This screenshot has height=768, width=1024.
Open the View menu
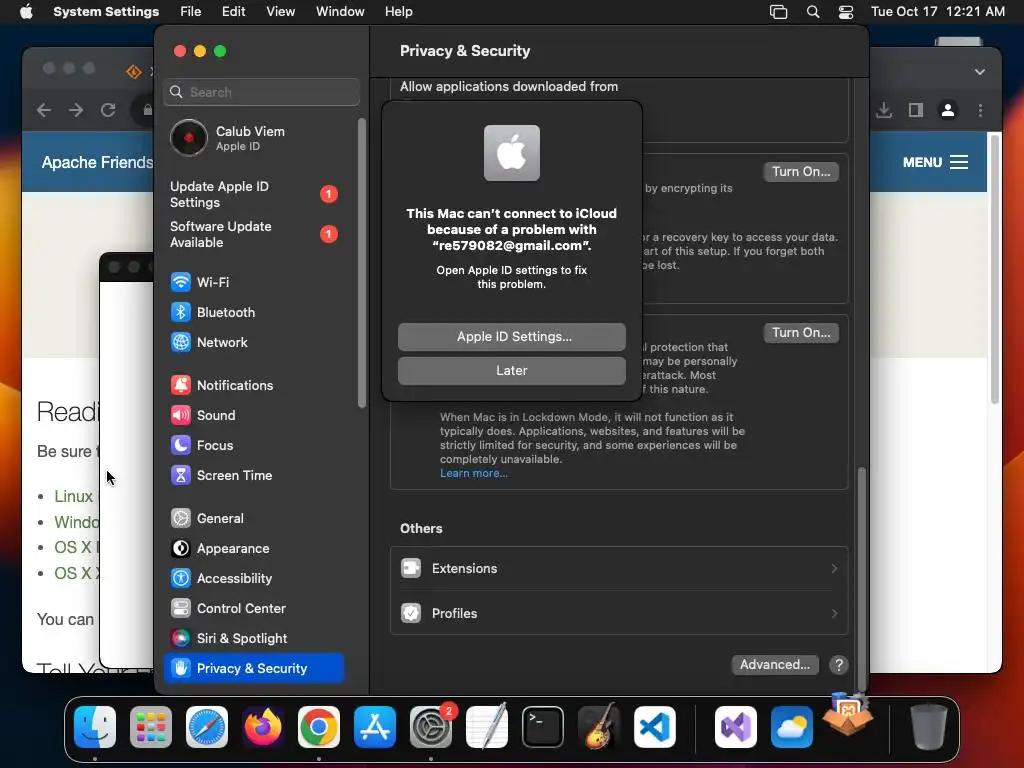(280, 12)
